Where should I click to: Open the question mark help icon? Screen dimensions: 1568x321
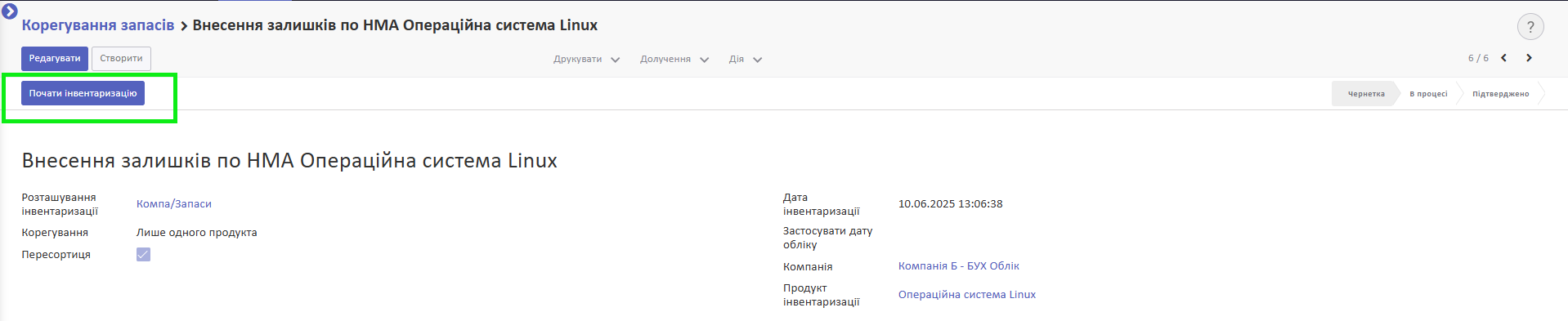pyautogui.click(x=1530, y=27)
